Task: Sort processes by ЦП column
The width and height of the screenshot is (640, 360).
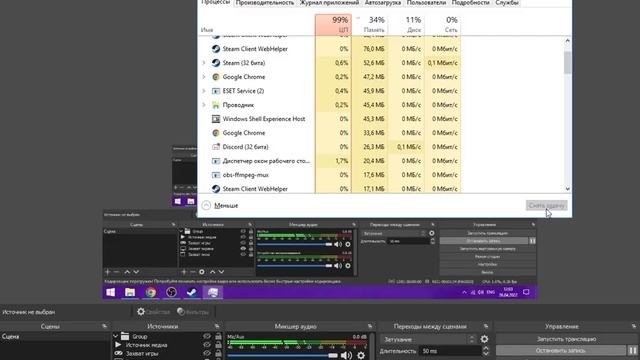Action: click(333, 24)
